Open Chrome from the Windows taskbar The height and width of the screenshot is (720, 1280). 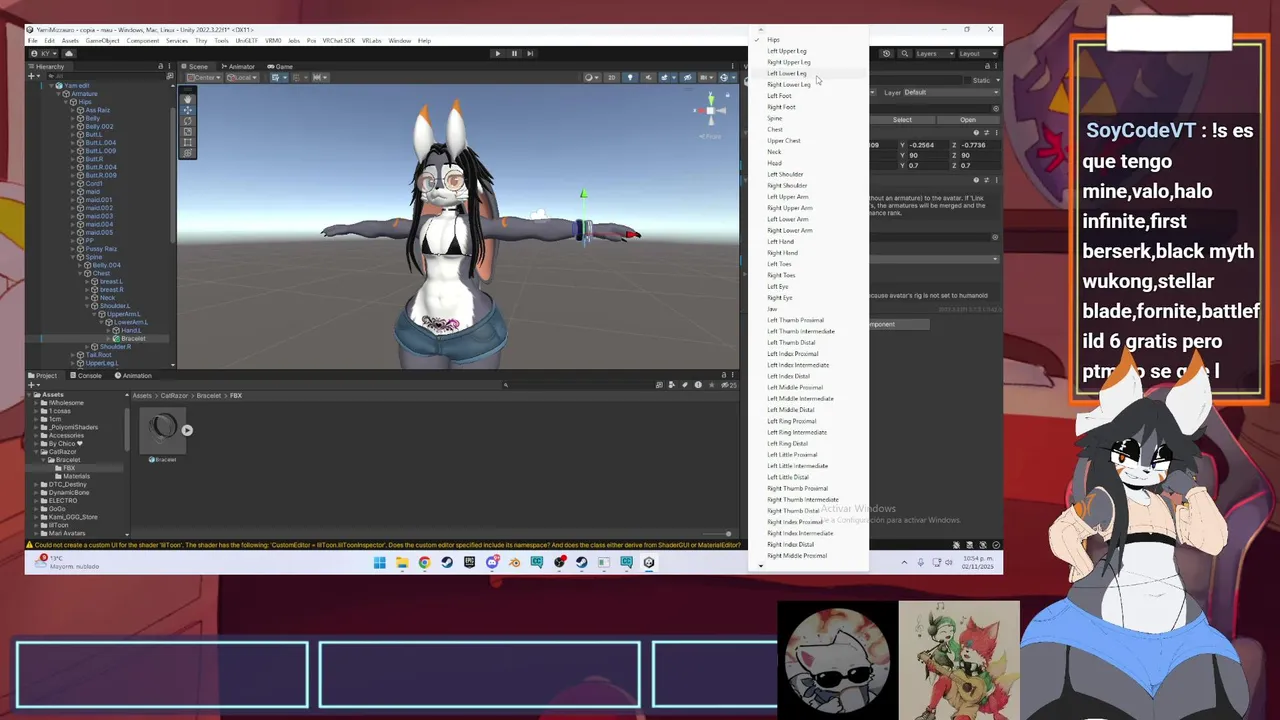(x=425, y=562)
